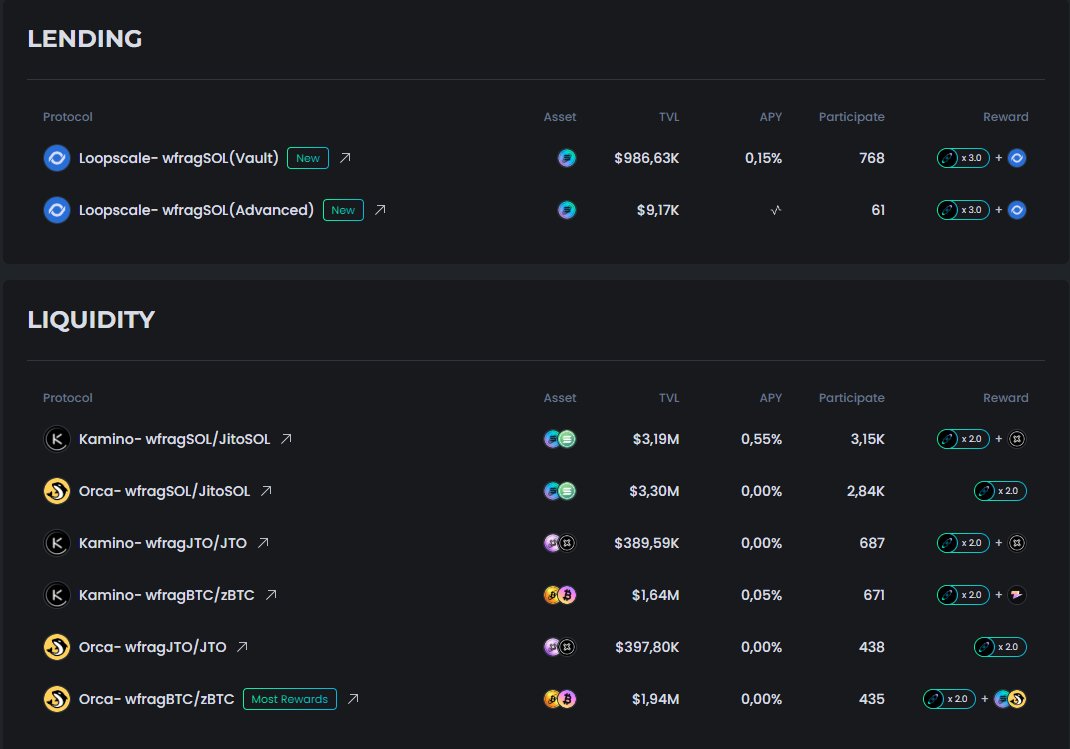Click the Most Rewards badge on Orca- wfragBTC/zBTC
The image size is (1070, 749).
290,699
